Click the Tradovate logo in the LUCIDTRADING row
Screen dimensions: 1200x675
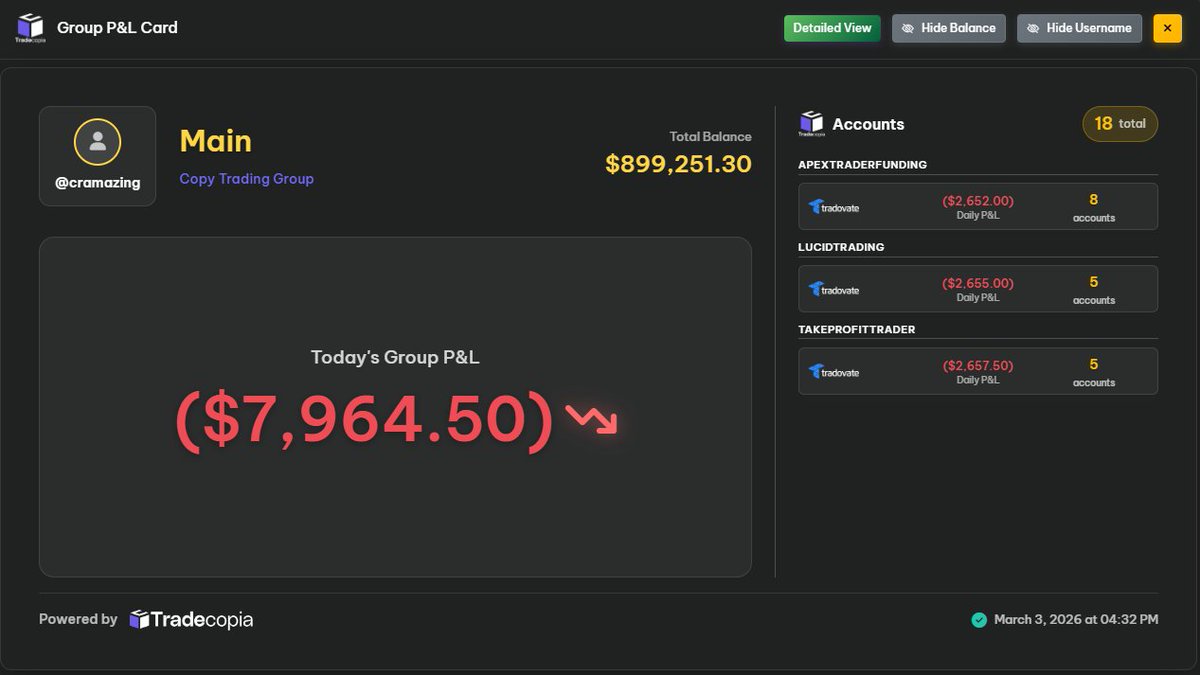(834, 289)
